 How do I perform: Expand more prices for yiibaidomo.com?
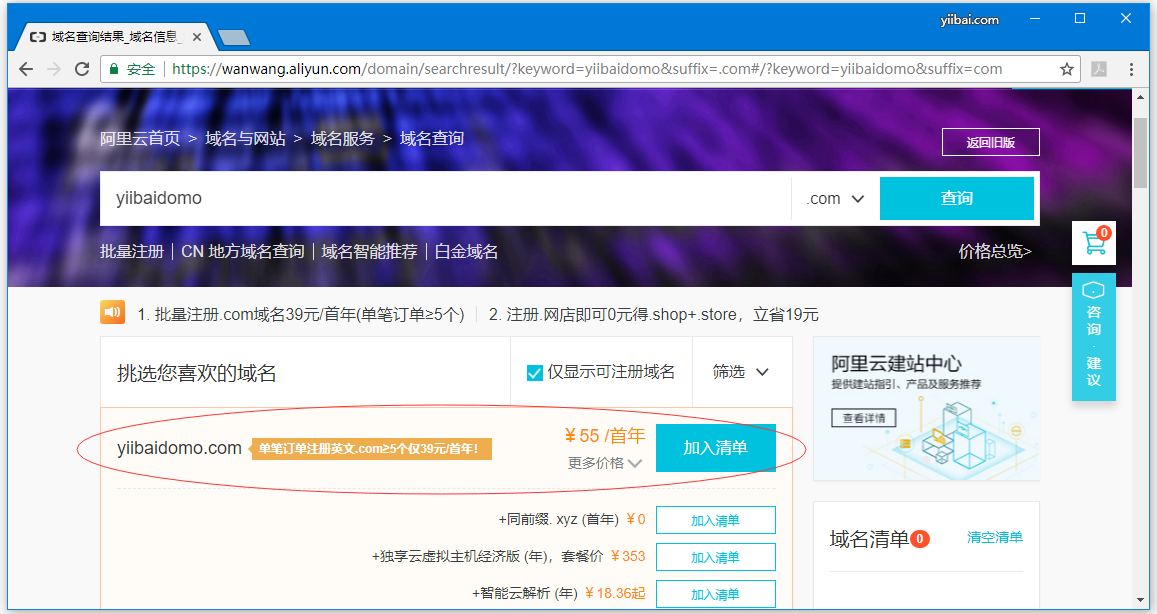pyautogui.click(x=605, y=463)
